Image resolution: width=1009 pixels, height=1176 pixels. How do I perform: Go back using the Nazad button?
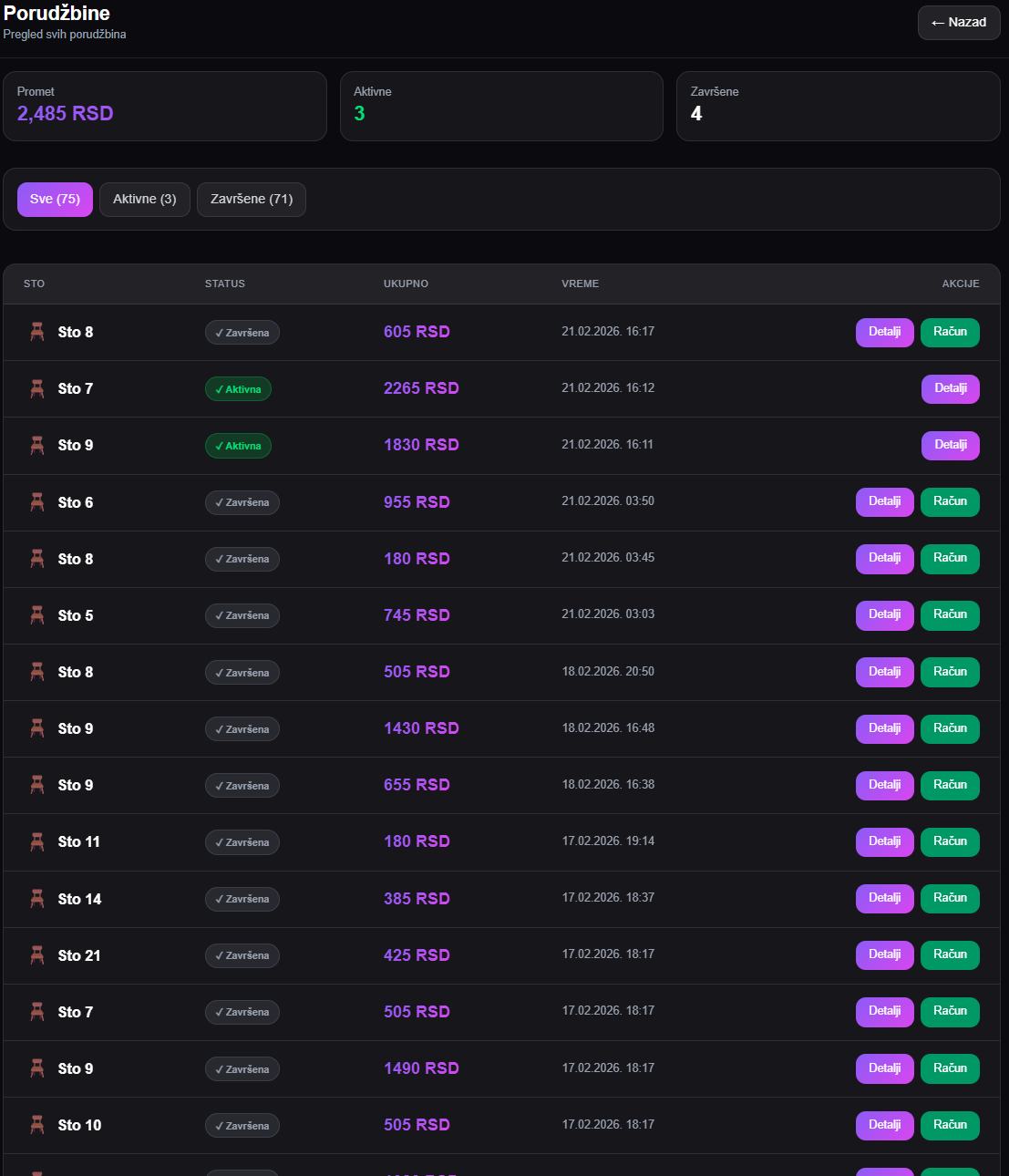[959, 23]
